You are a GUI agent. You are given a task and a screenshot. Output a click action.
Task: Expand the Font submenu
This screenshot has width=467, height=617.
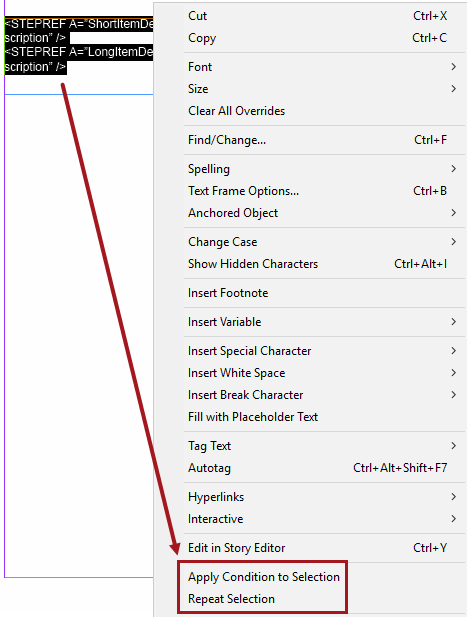point(309,67)
